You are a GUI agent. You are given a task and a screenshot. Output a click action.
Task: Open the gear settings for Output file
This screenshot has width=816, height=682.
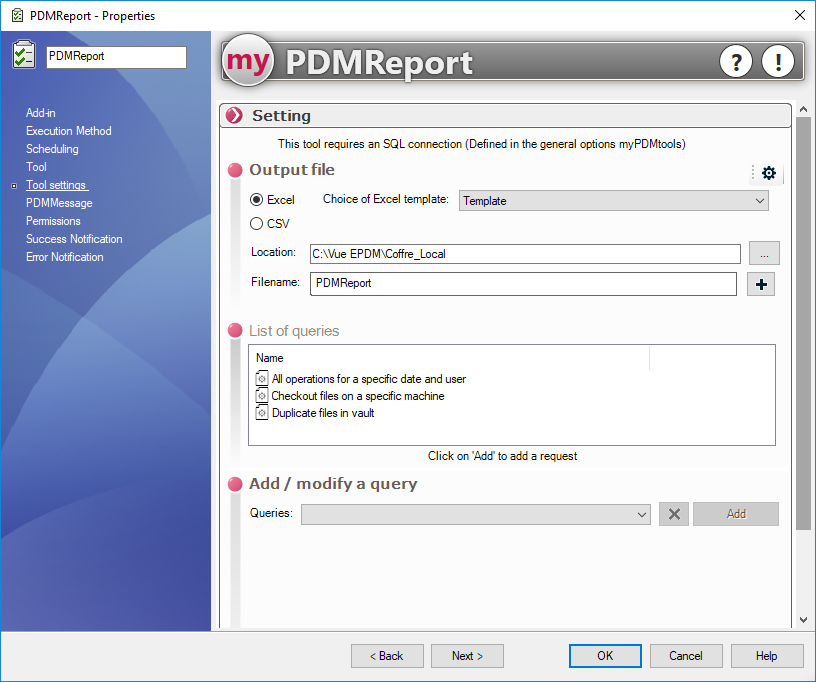pyautogui.click(x=768, y=173)
